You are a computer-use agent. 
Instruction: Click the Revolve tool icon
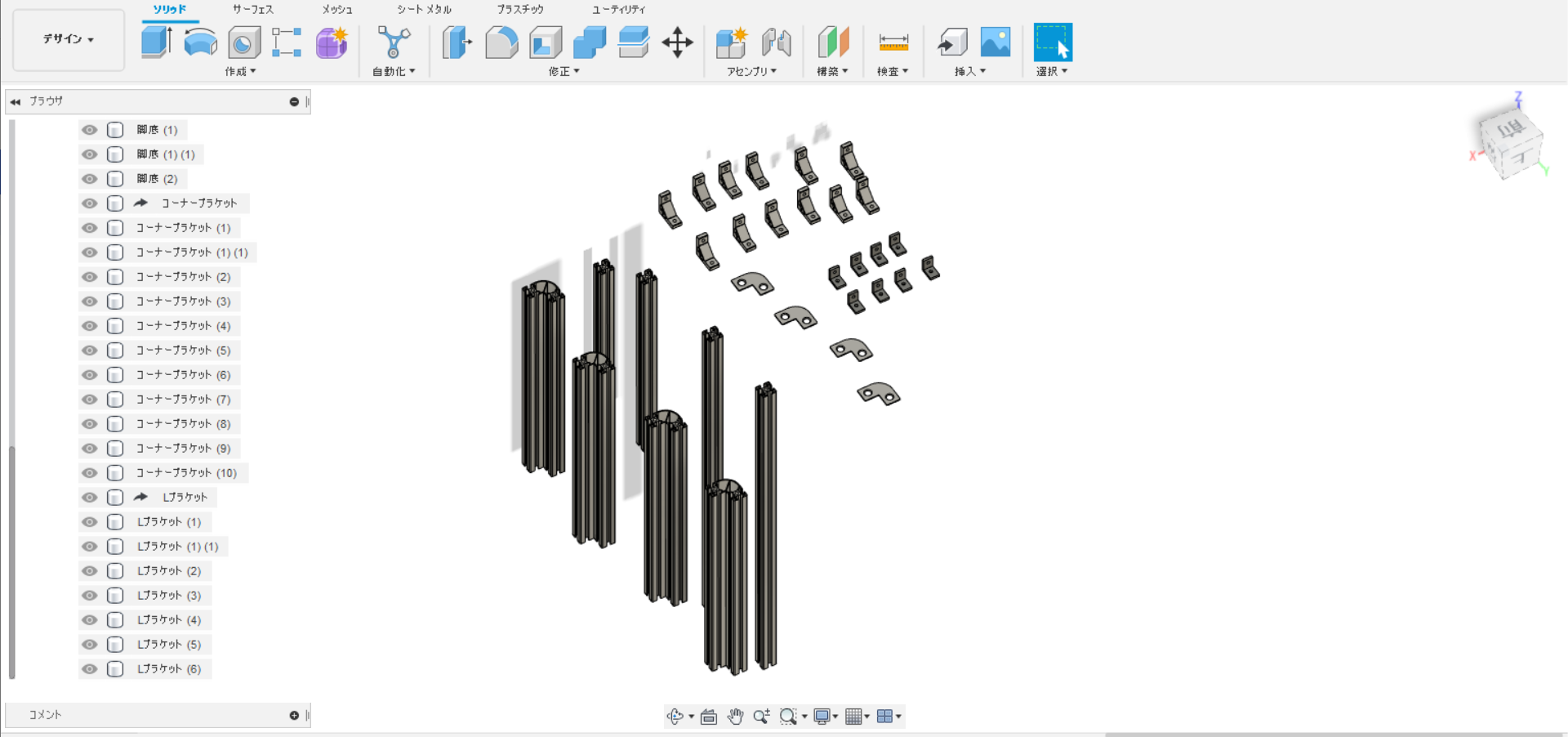pos(200,42)
